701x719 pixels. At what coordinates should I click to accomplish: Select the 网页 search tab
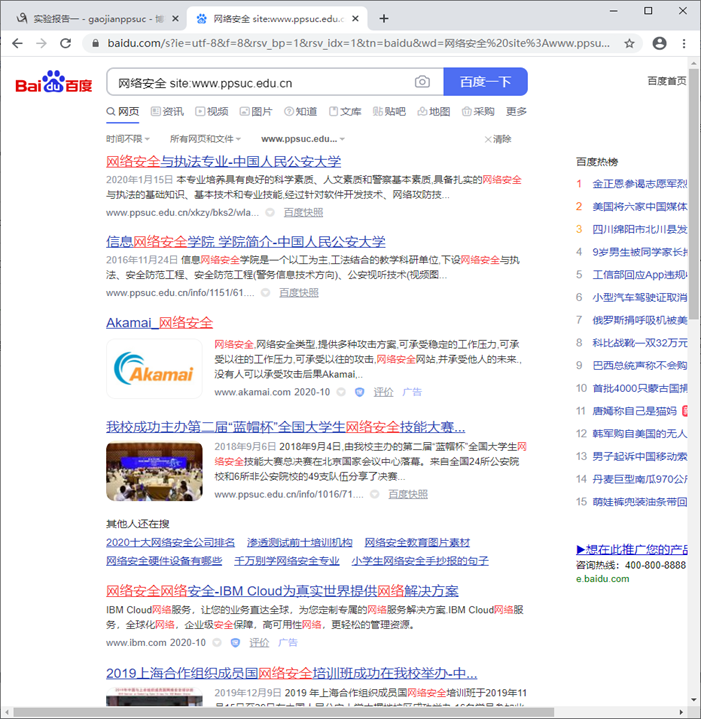pyautogui.click(x=122, y=111)
